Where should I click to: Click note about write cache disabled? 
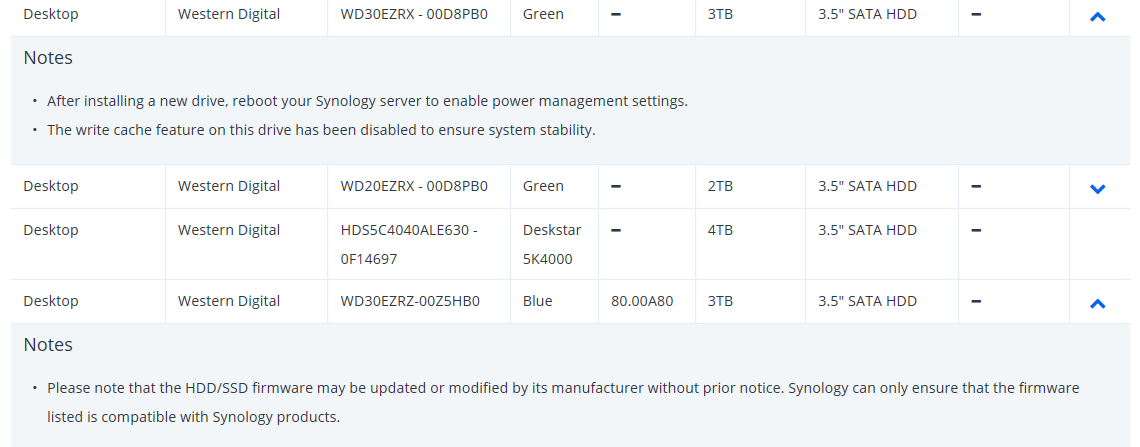coord(321,130)
